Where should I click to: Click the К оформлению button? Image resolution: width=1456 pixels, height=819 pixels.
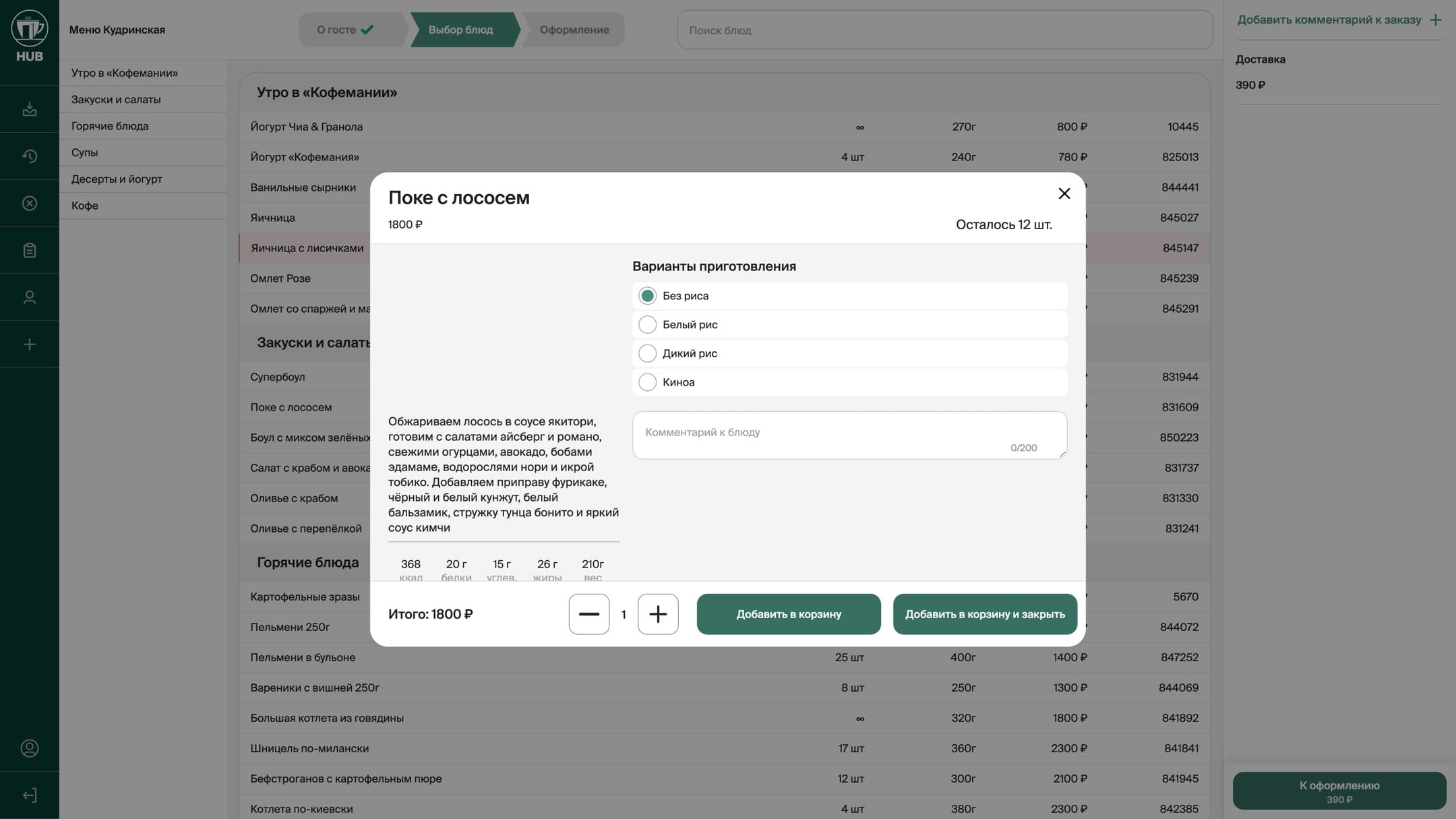tap(1339, 791)
